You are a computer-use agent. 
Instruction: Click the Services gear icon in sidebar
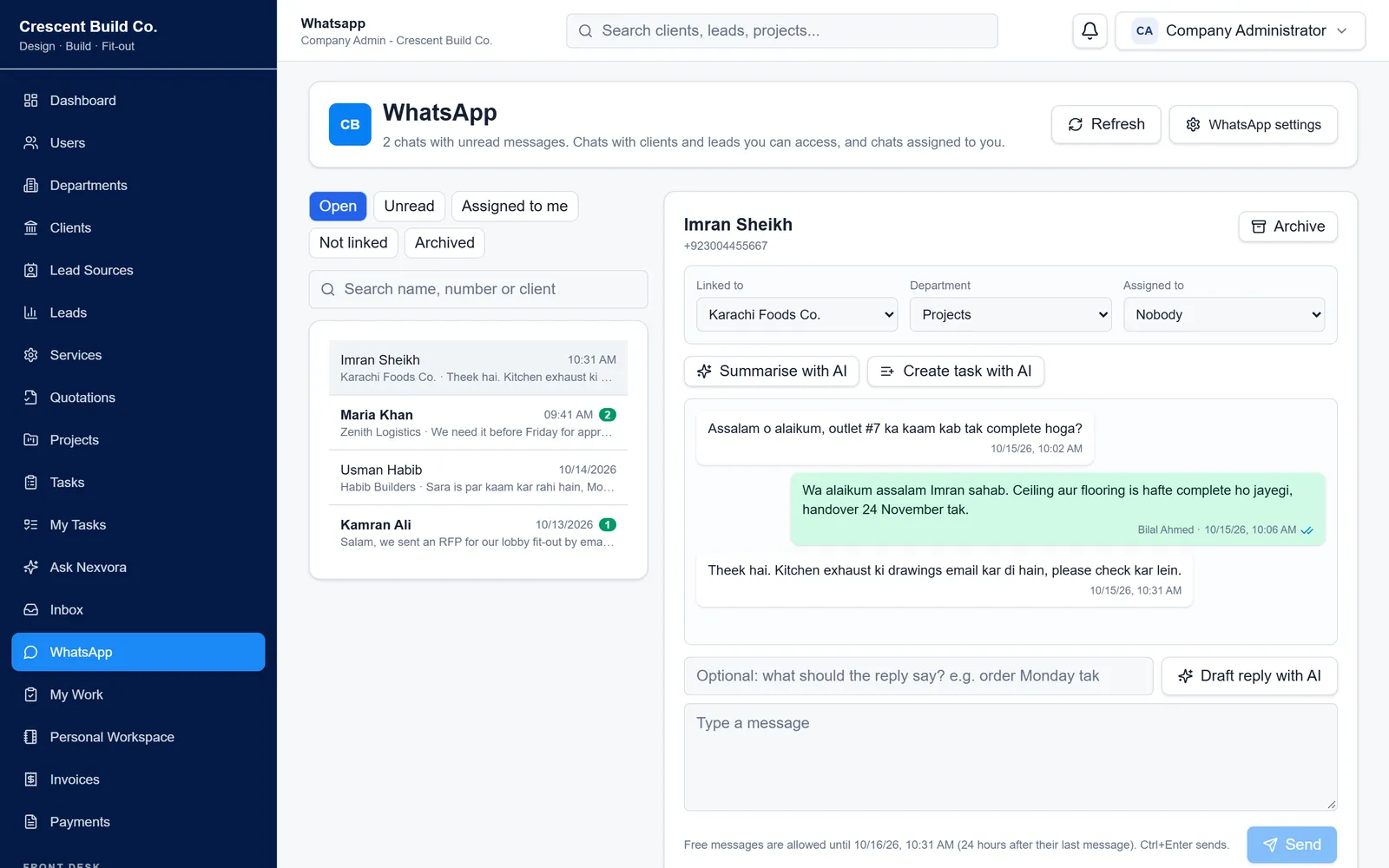point(31,356)
